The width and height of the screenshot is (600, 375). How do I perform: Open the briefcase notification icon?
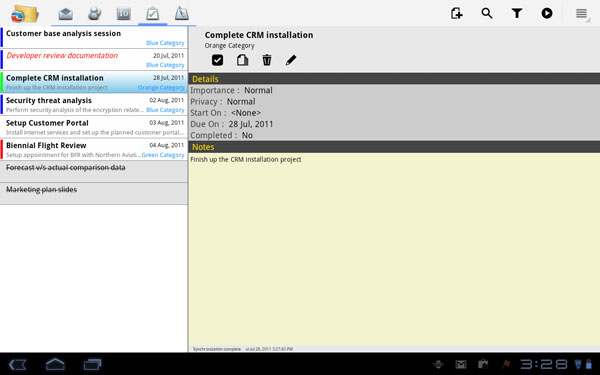pyautogui.click(x=483, y=364)
